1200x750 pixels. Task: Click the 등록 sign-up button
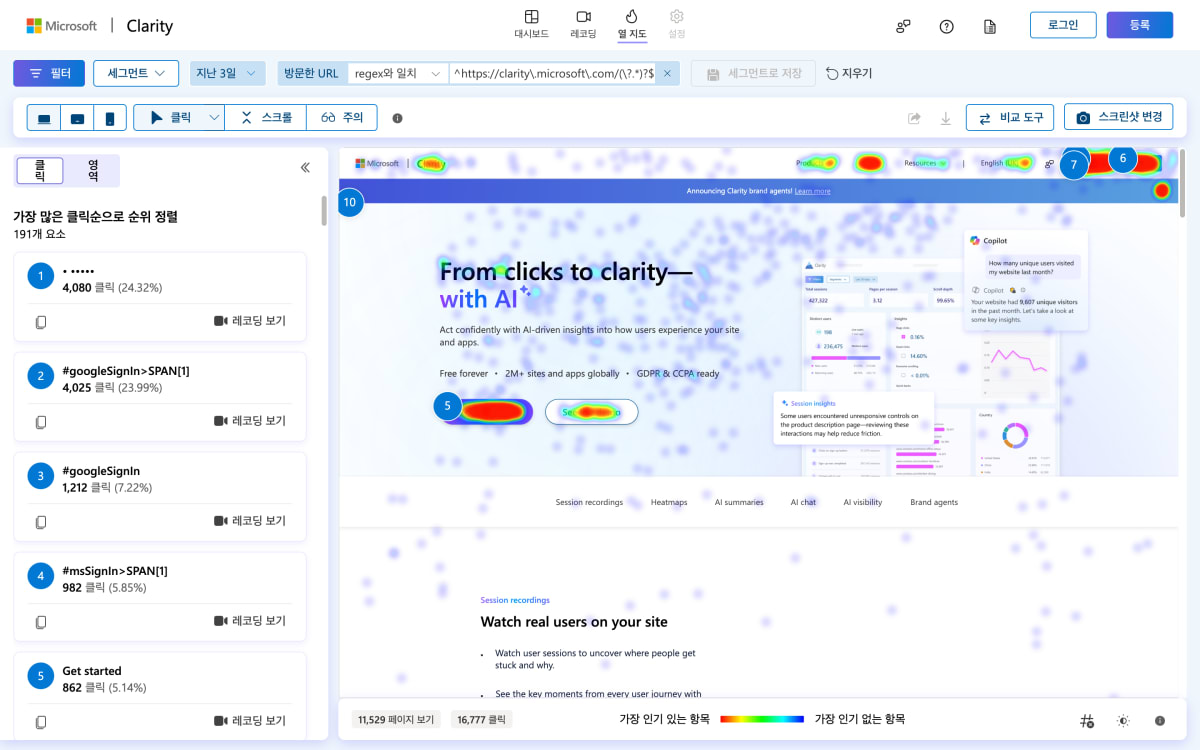1140,25
